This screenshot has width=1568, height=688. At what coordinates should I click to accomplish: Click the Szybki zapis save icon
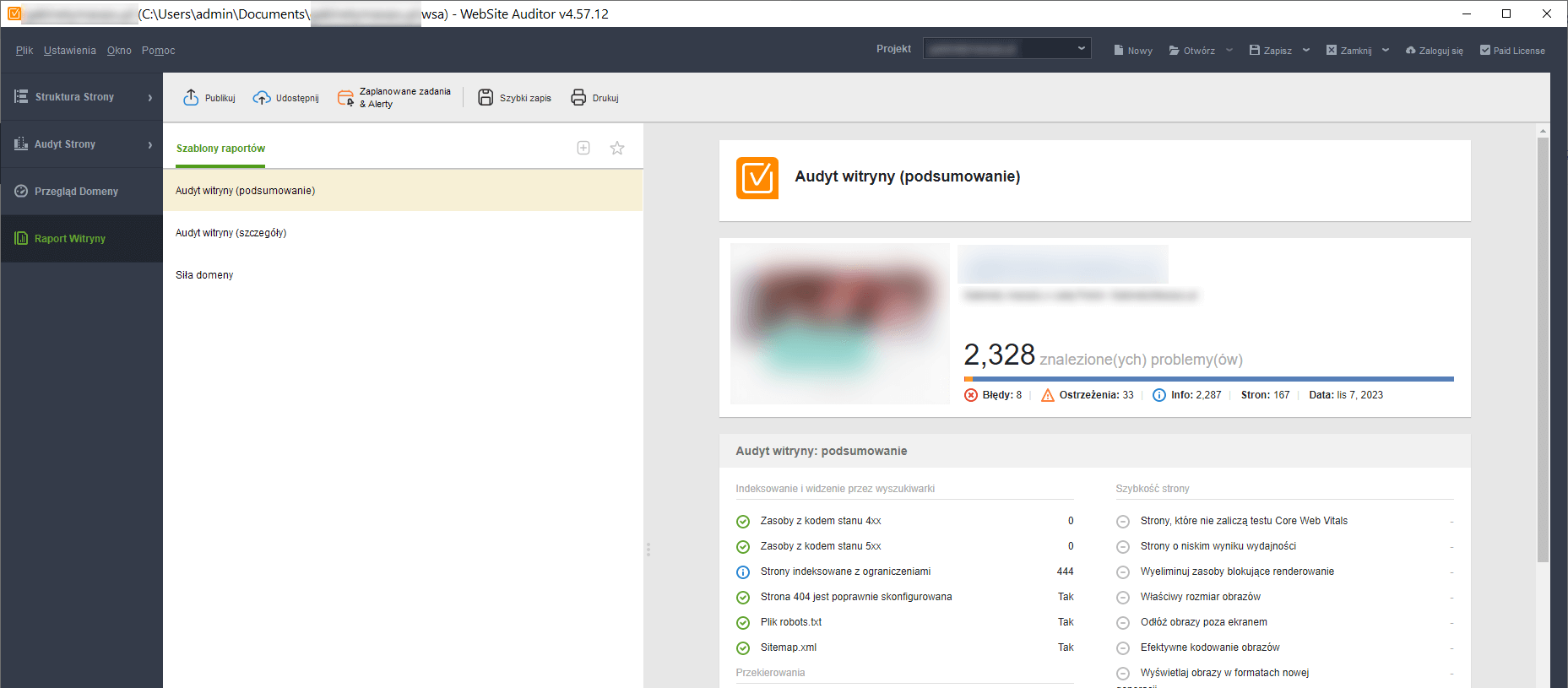(486, 98)
